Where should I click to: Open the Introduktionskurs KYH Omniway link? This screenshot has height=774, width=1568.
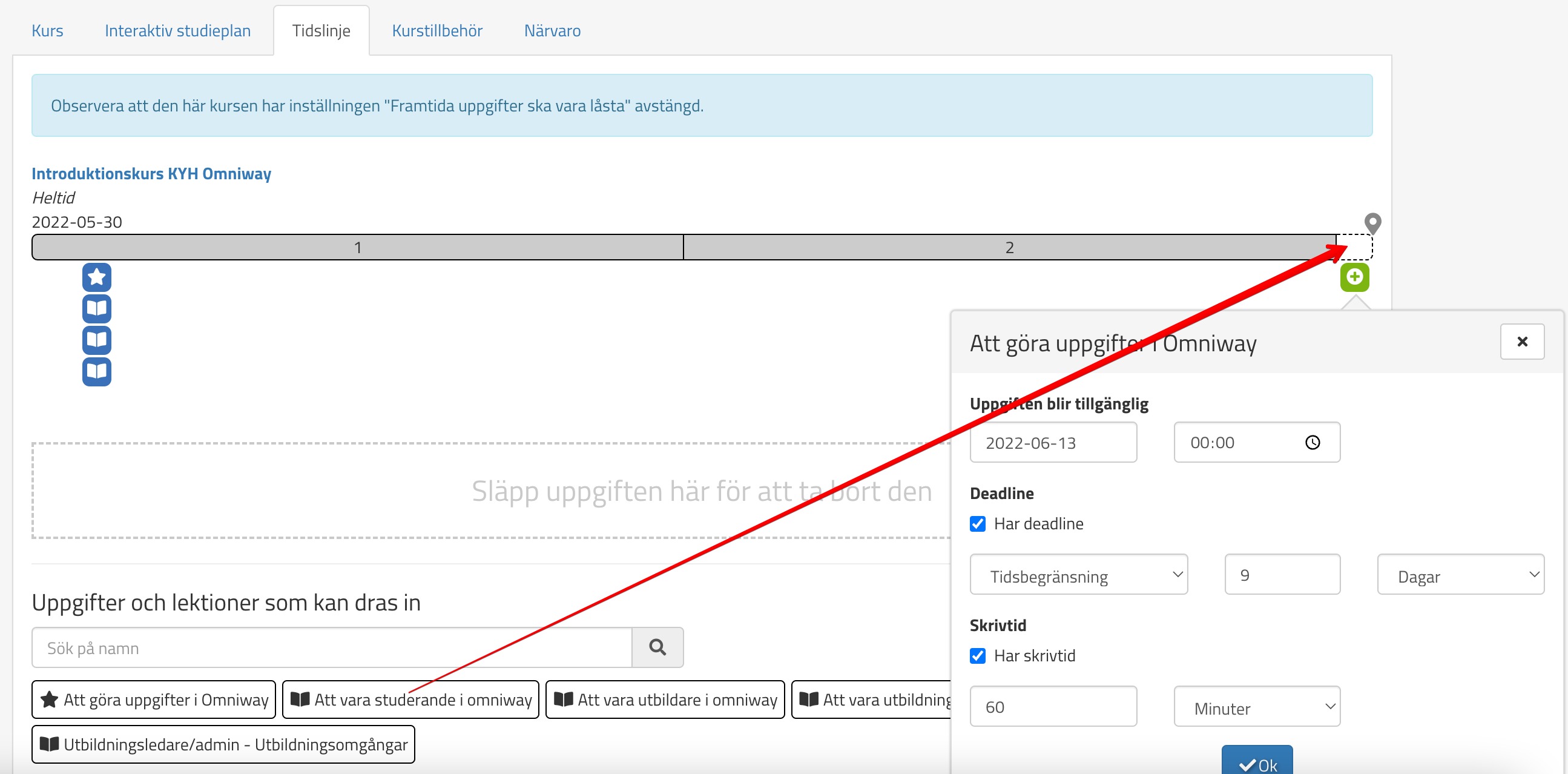tap(151, 174)
